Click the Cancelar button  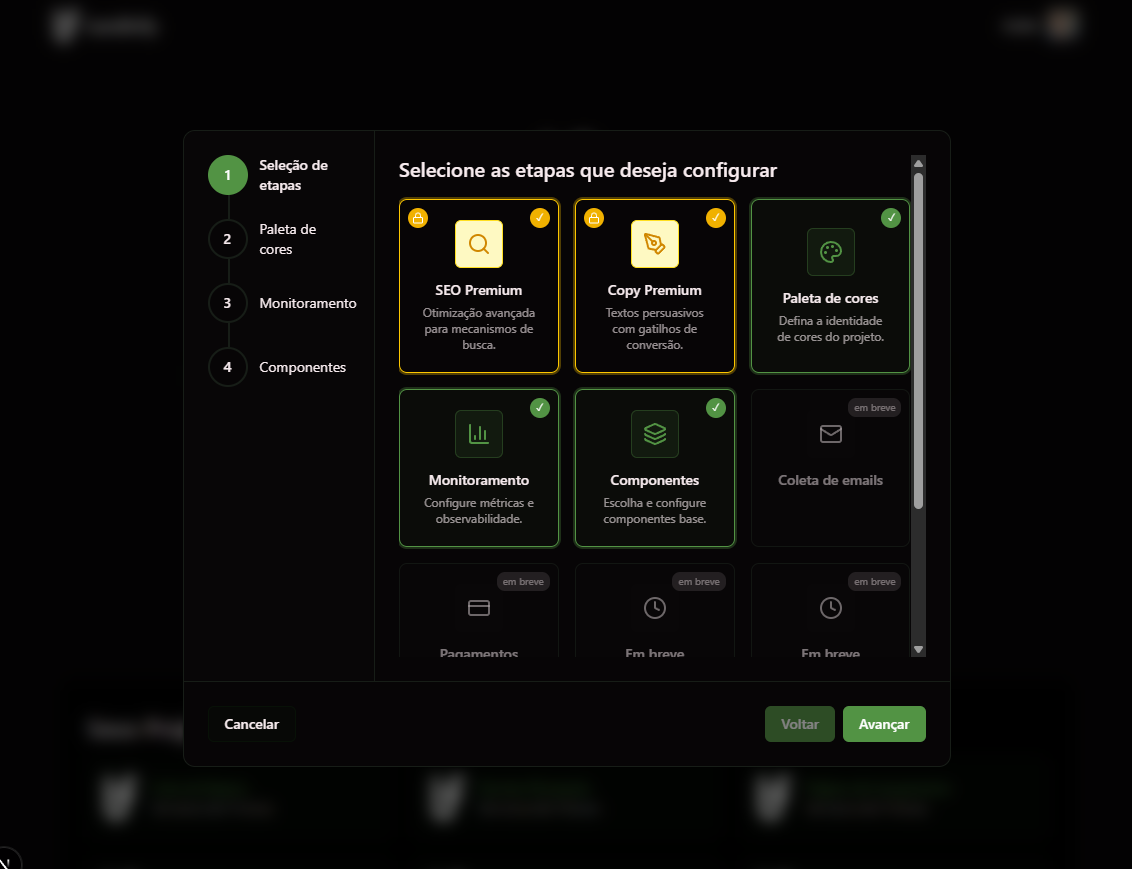(252, 724)
